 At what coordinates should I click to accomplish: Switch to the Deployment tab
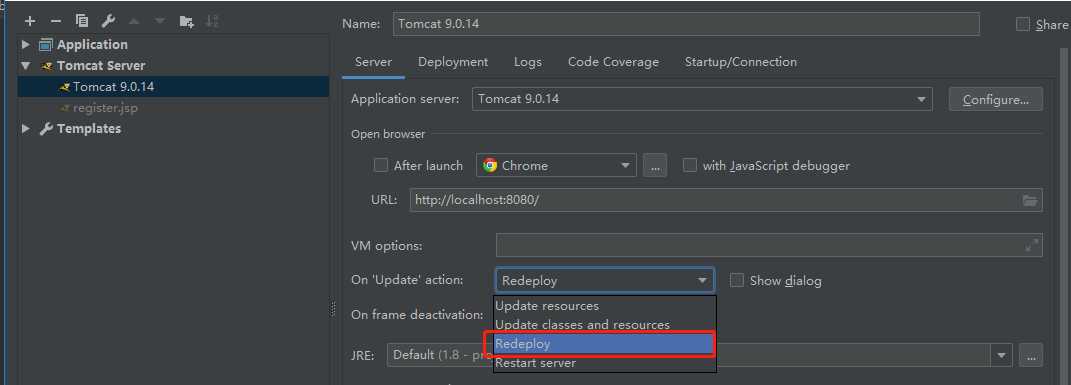click(x=453, y=62)
